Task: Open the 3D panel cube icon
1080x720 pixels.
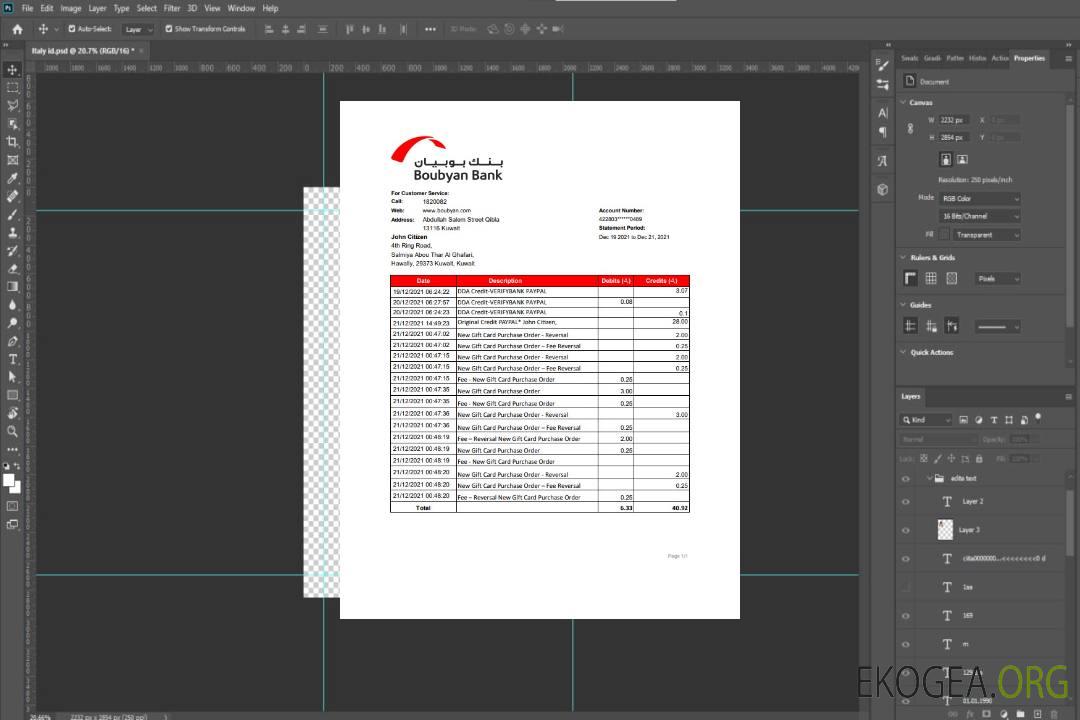Action: click(x=883, y=189)
